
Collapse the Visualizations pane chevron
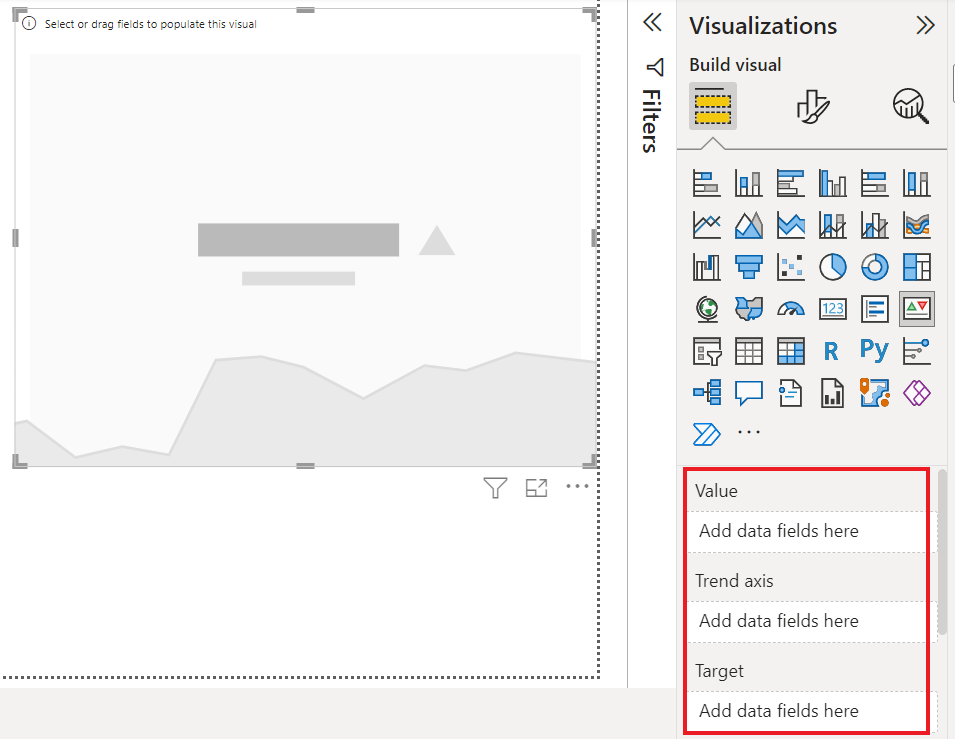(x=925, y=26)
